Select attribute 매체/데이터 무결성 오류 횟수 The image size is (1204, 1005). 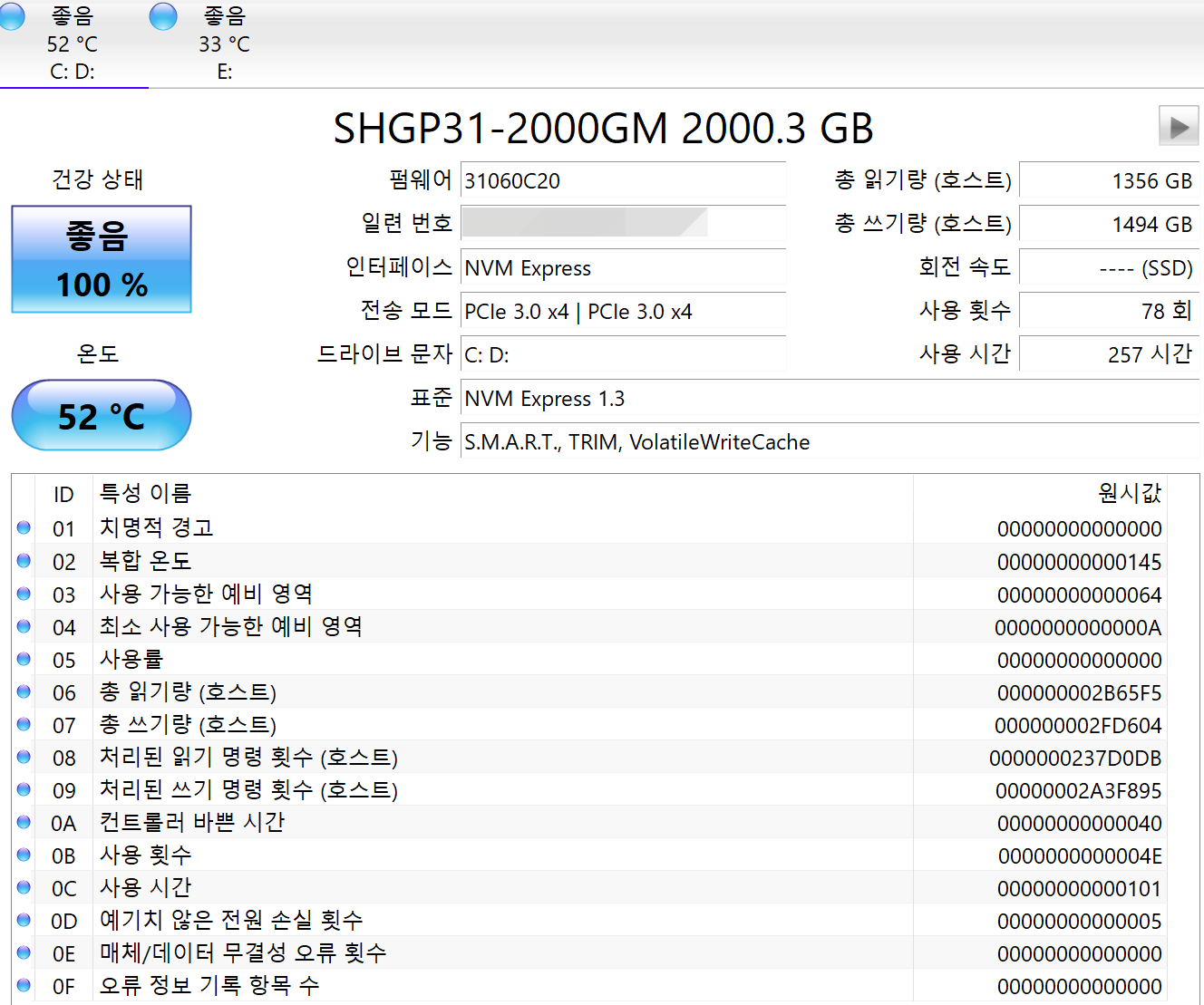coord(243,952)
